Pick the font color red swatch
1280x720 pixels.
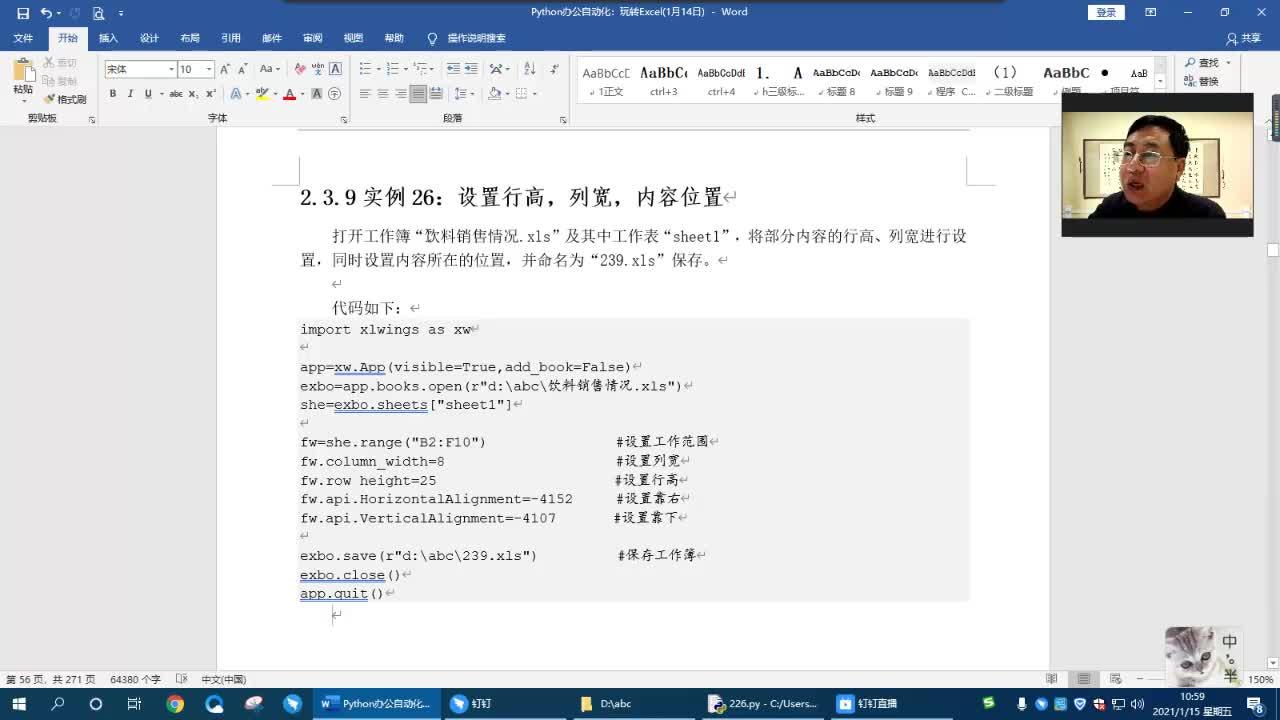coord(288,94)
